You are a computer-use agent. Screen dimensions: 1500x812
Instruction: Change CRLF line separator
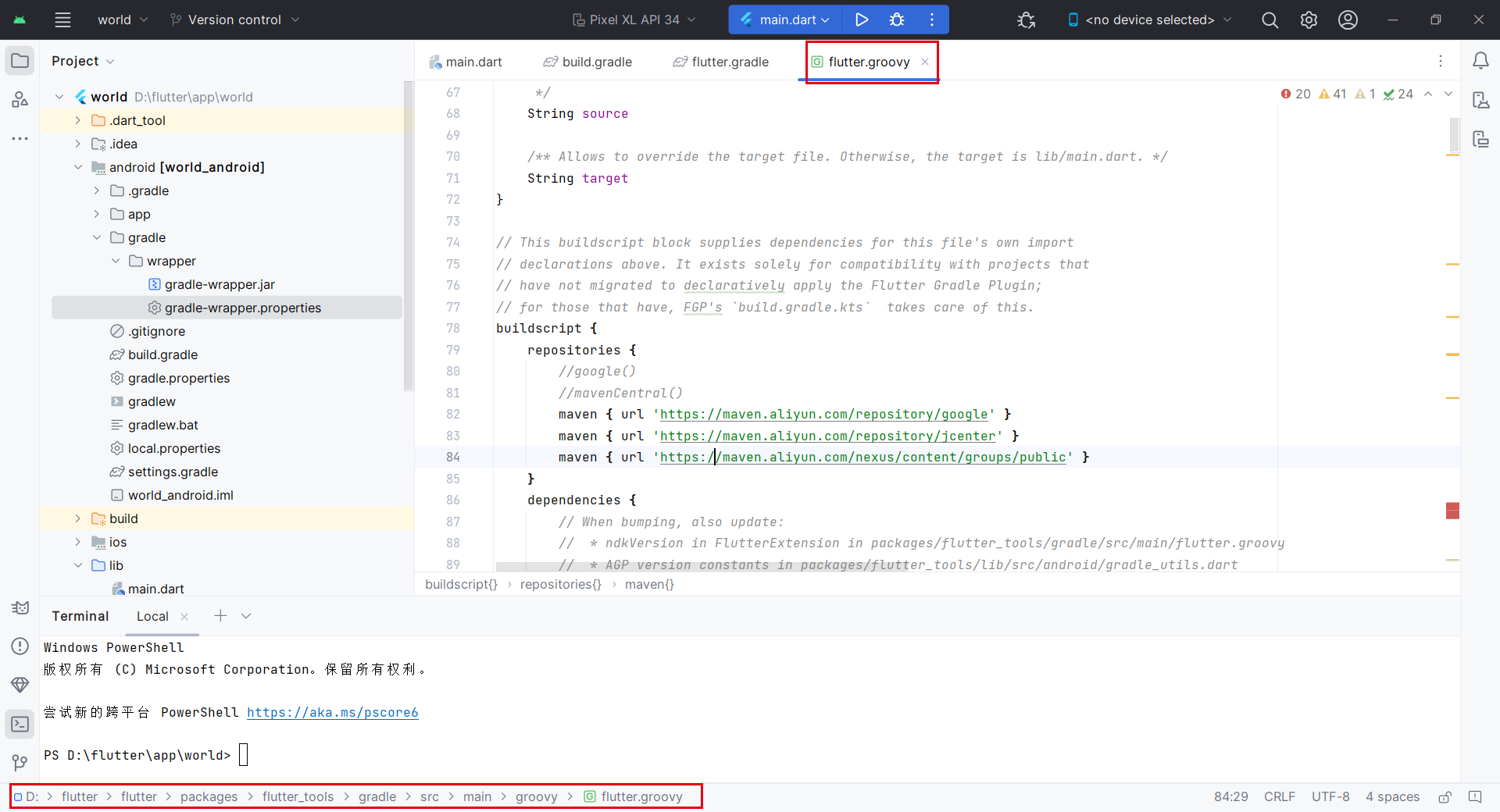point(1280,796)
